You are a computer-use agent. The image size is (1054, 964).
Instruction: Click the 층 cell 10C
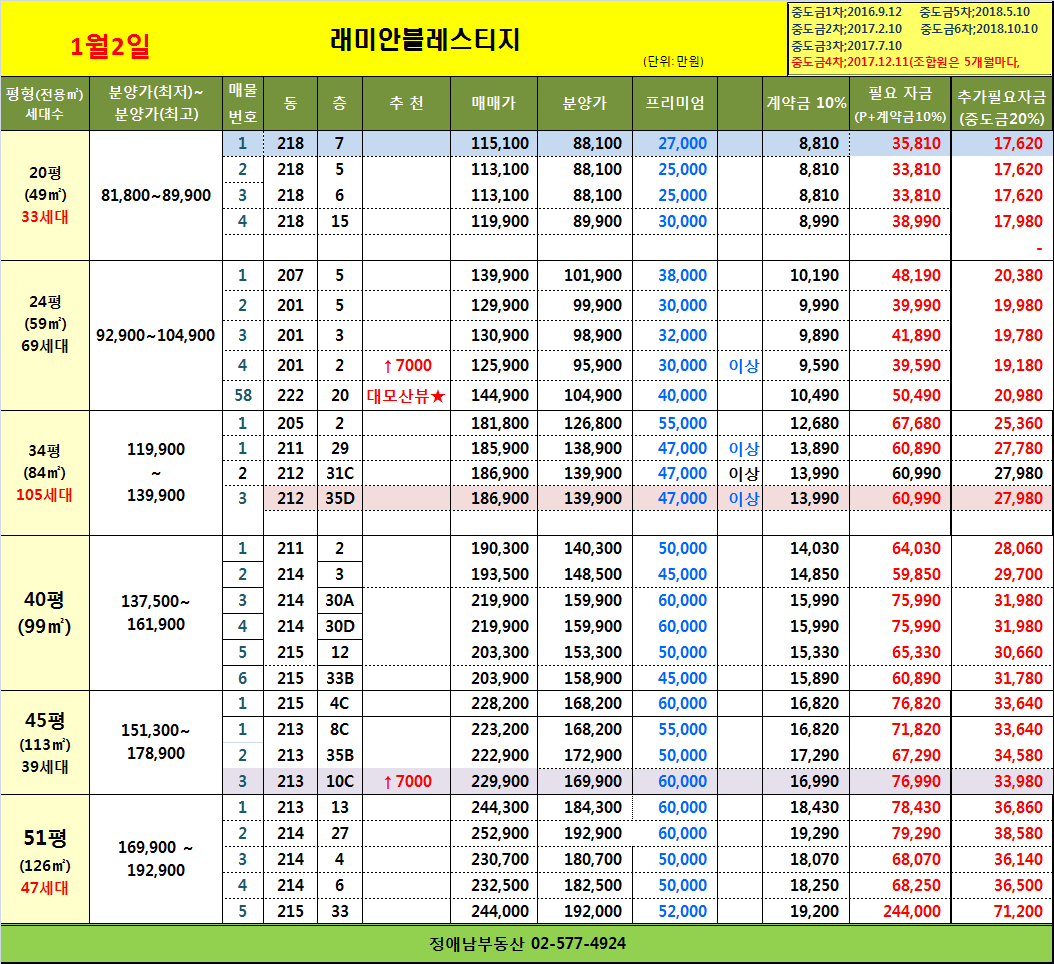point(339,781)
